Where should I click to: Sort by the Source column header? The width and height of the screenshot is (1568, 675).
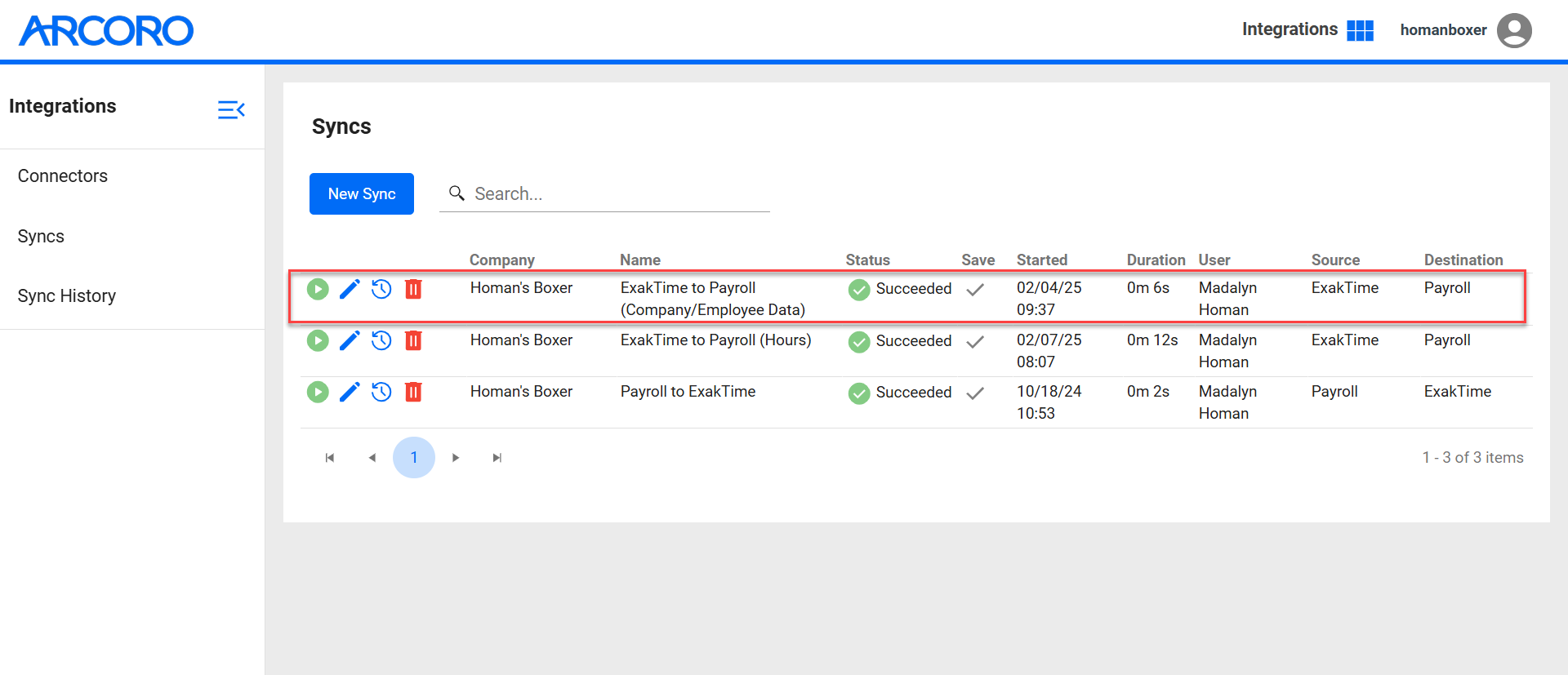(1336, 260)
